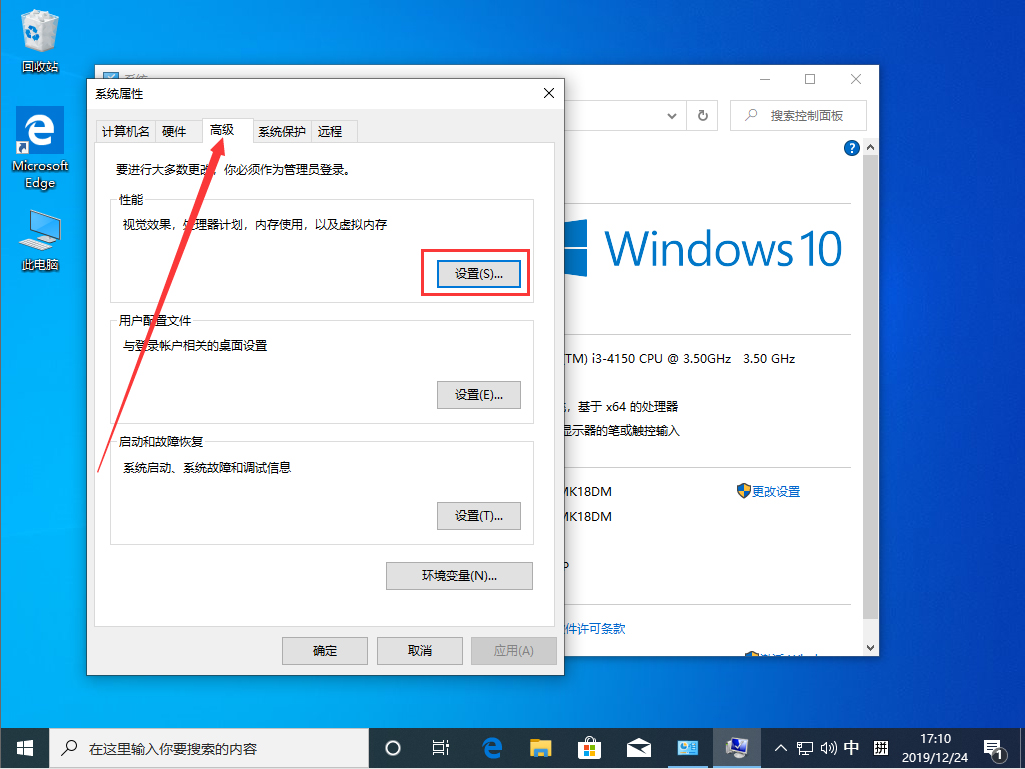Open File Explorer from the taskbar
This screenshot has width=1025, height=769.
tap(540, 747)
